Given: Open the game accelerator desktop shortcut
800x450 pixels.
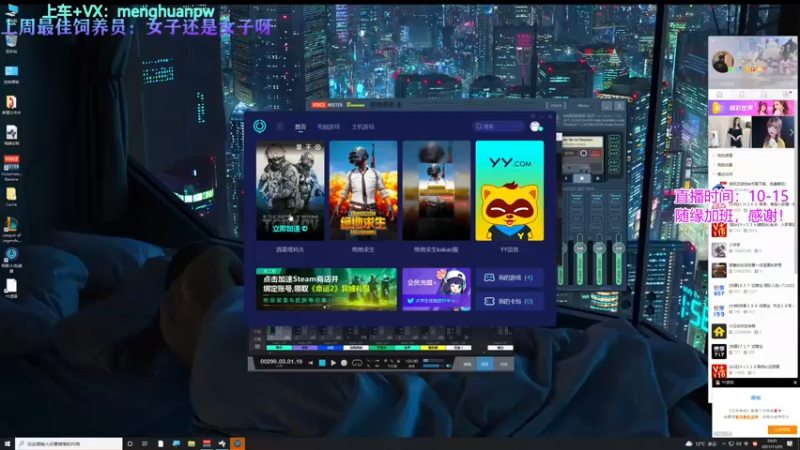Looking at the screenshot, I should (x=11, y=259).
